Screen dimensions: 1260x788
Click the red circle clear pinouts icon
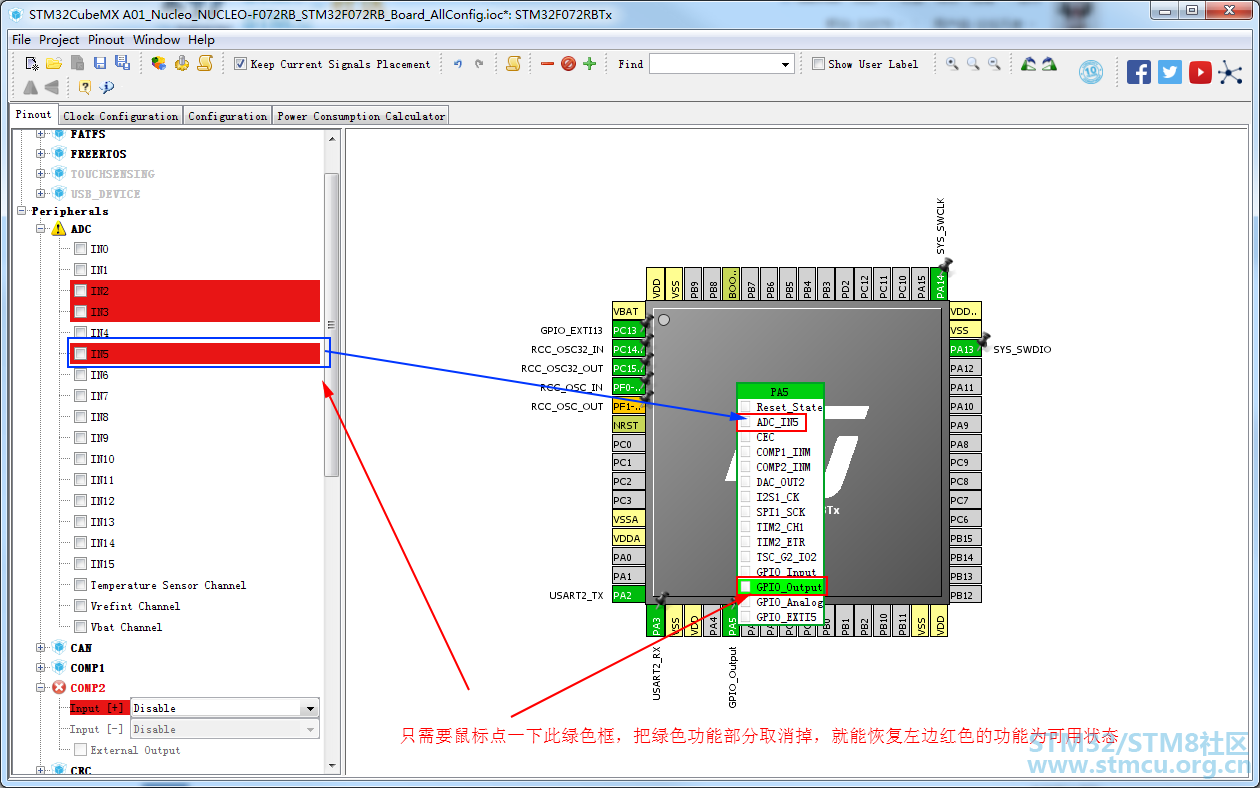568,63
